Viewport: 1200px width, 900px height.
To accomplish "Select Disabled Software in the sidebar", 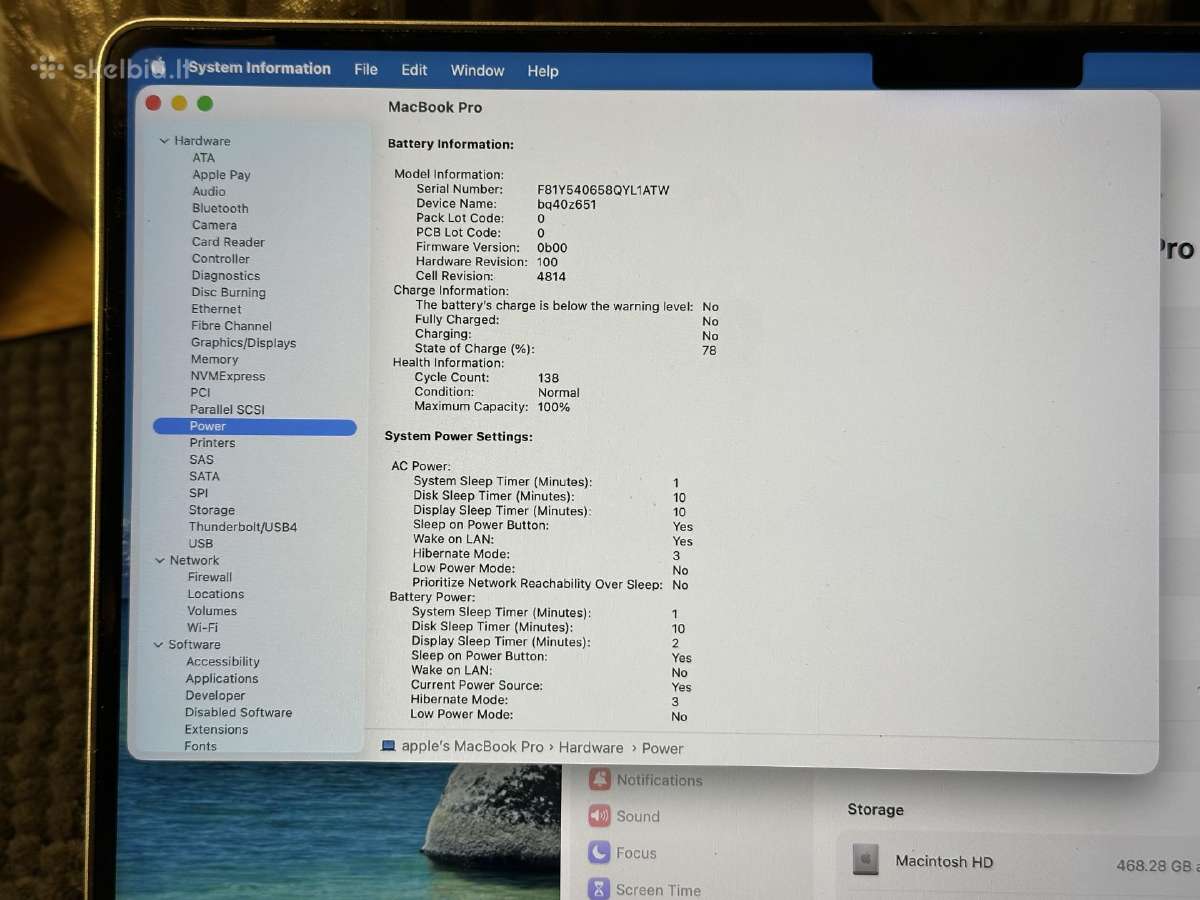I will point(238,713).
